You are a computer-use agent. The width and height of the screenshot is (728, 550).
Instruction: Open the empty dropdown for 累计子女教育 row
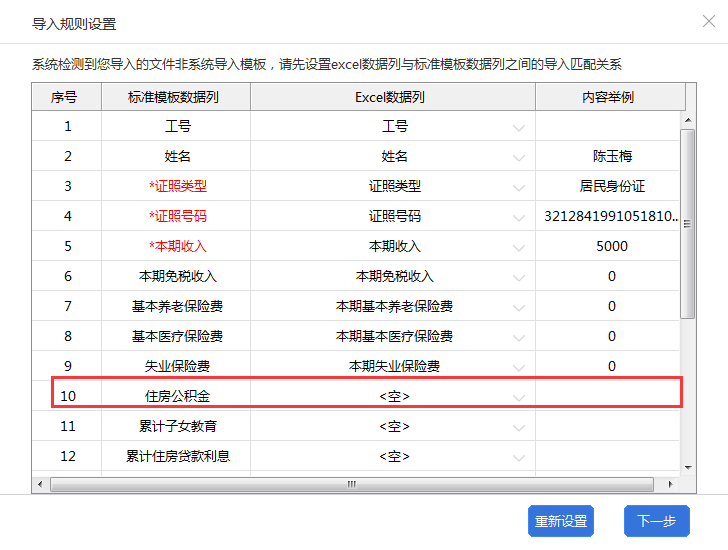pyautogui.click(x=519, y=427)
